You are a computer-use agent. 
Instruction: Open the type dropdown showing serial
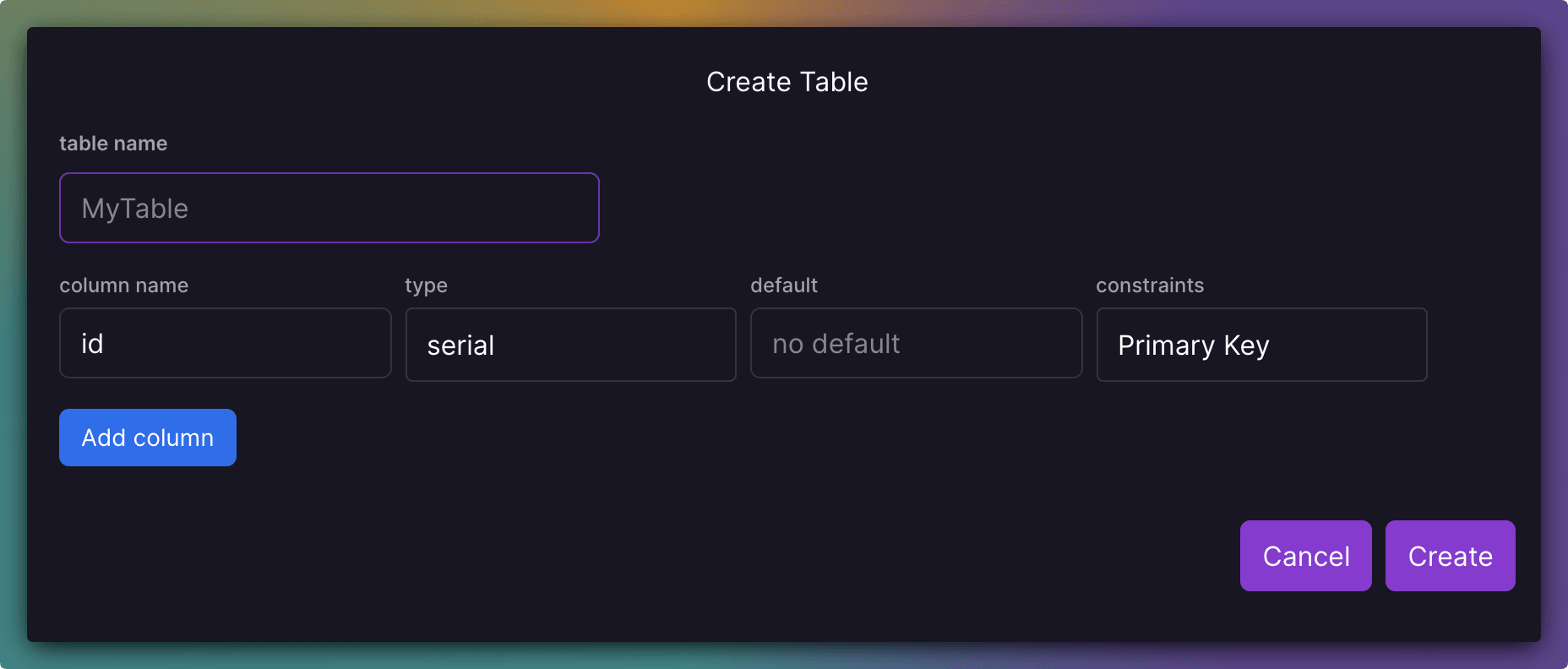click(x=571, y=345)
